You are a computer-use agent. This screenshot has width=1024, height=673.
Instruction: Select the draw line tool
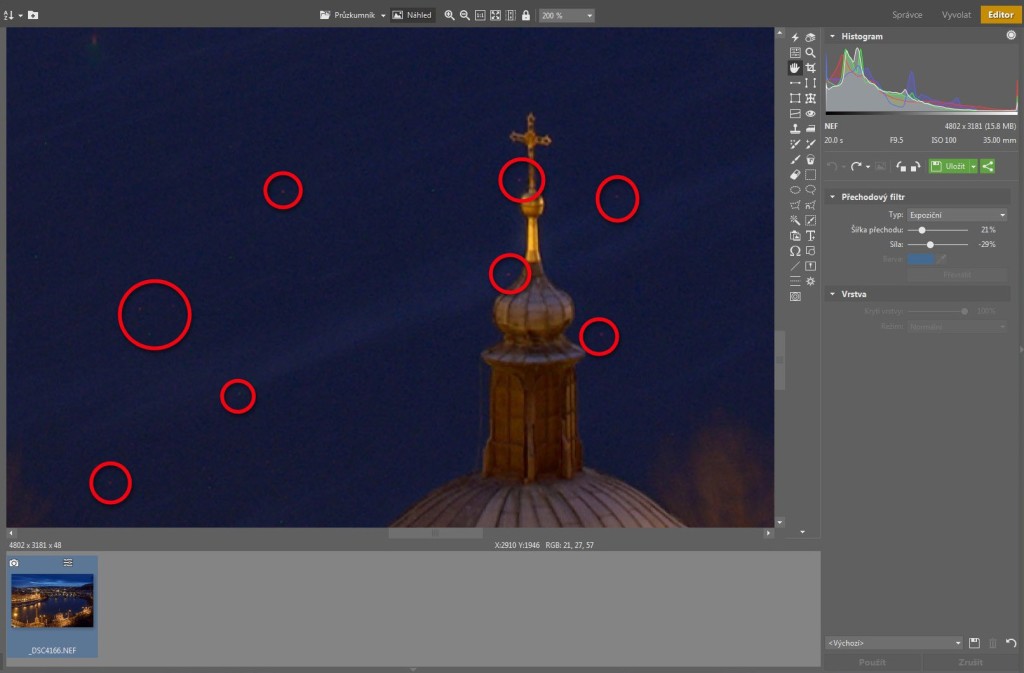click(x=795, y=266)
